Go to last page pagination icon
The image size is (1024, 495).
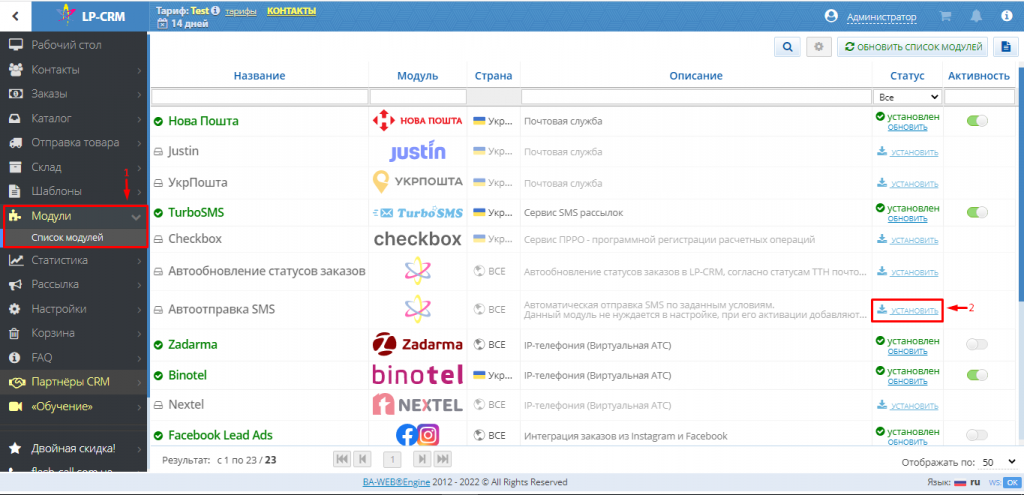[x=443, y=459]
